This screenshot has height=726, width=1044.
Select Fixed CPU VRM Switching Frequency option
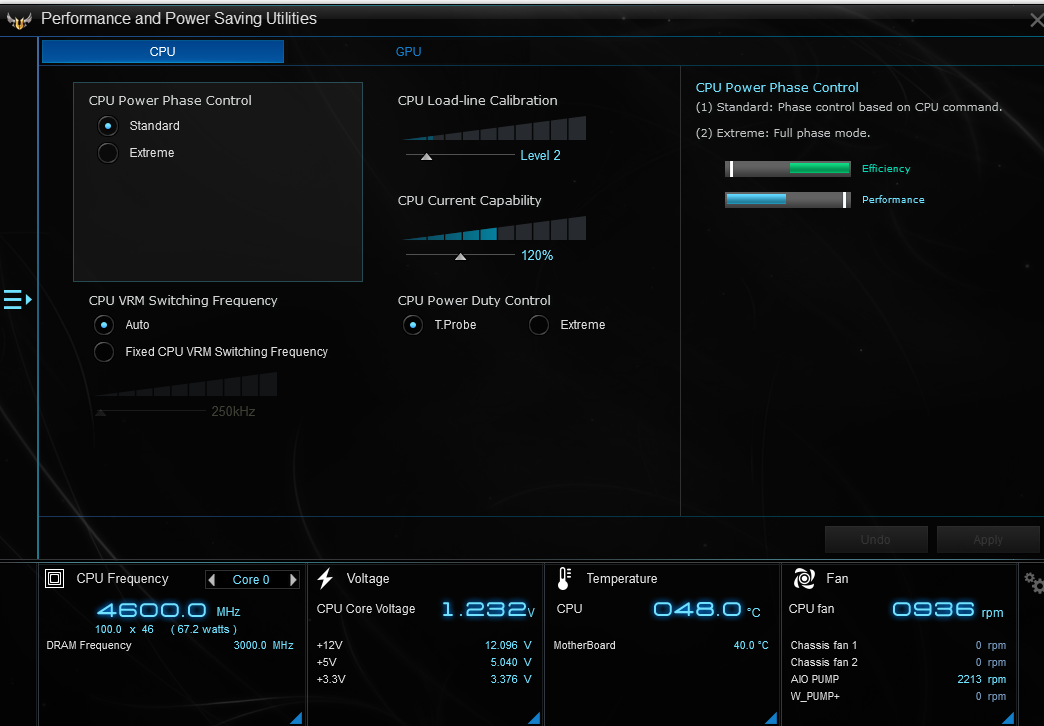pyautogui.click(x=104, y=352)
